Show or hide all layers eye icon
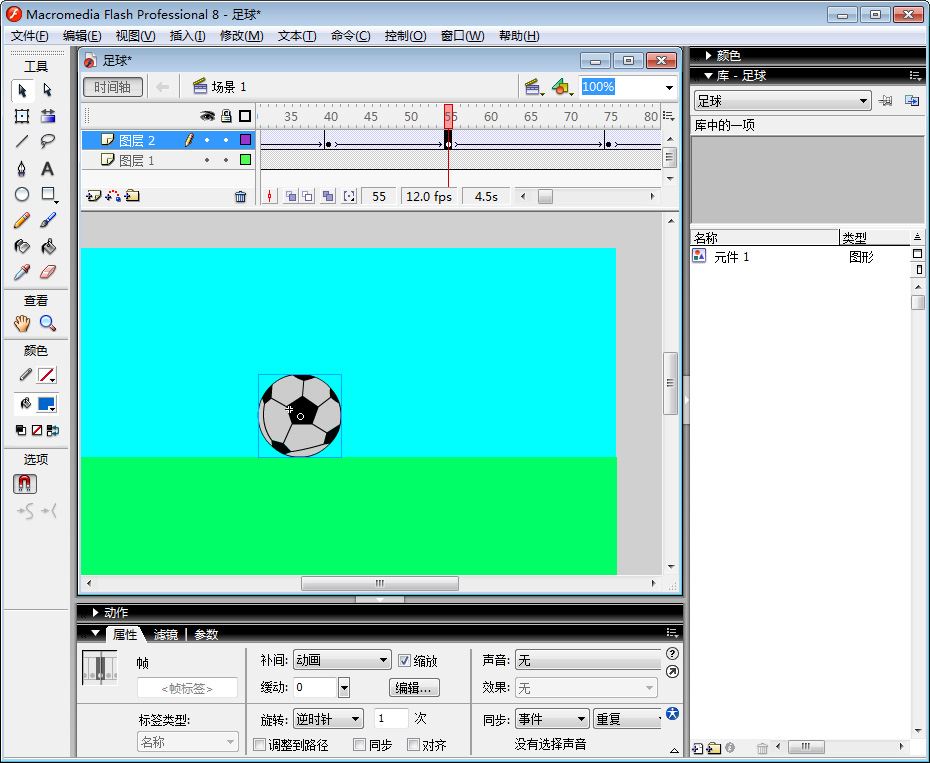 (207, 116)
